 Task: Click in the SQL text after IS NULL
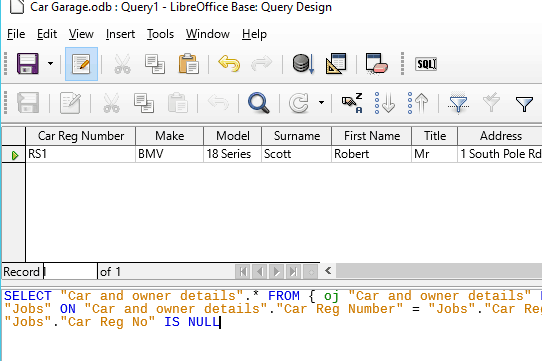tap(220, 322)
